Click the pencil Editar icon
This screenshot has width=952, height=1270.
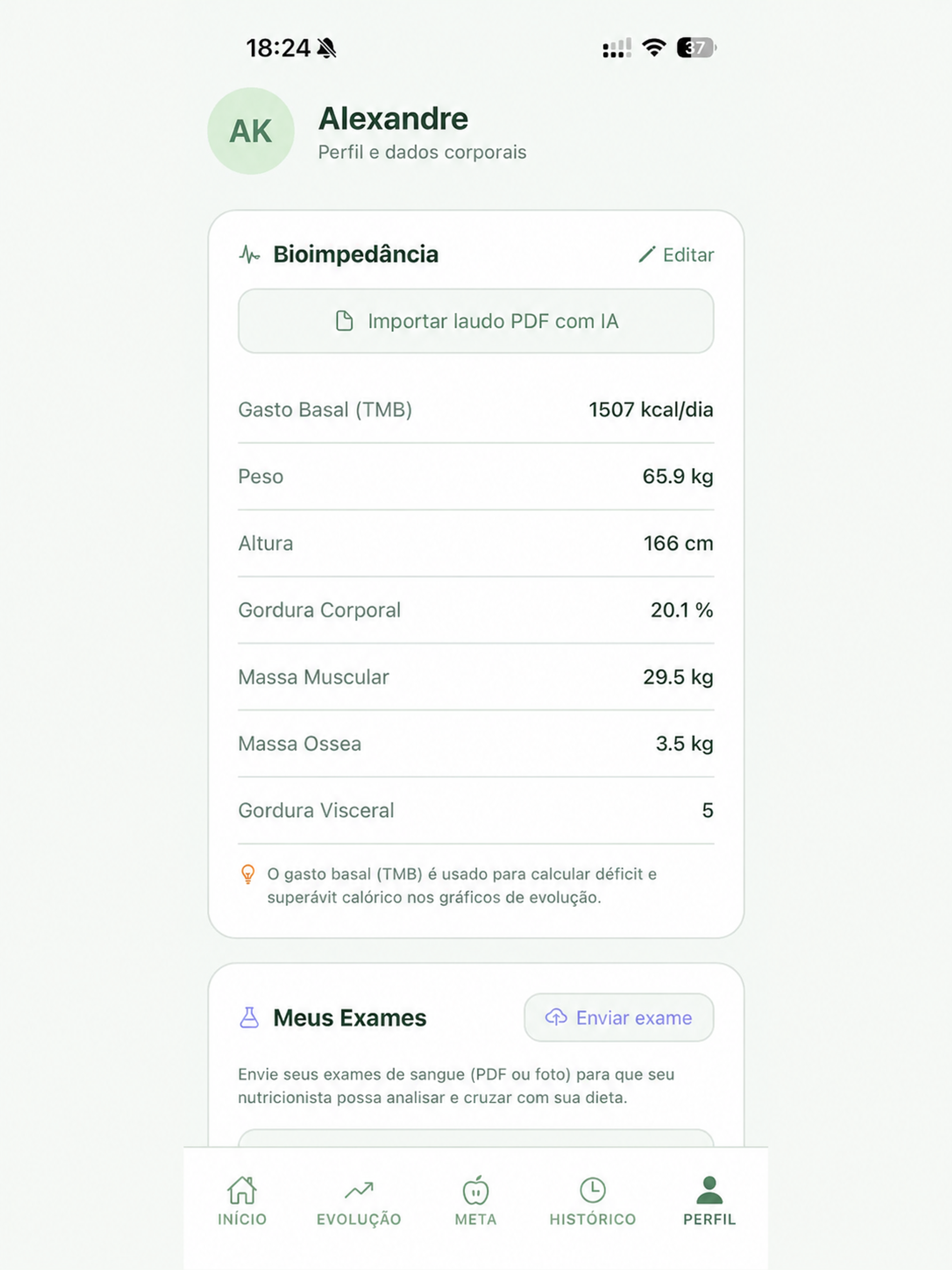(647, 254)
